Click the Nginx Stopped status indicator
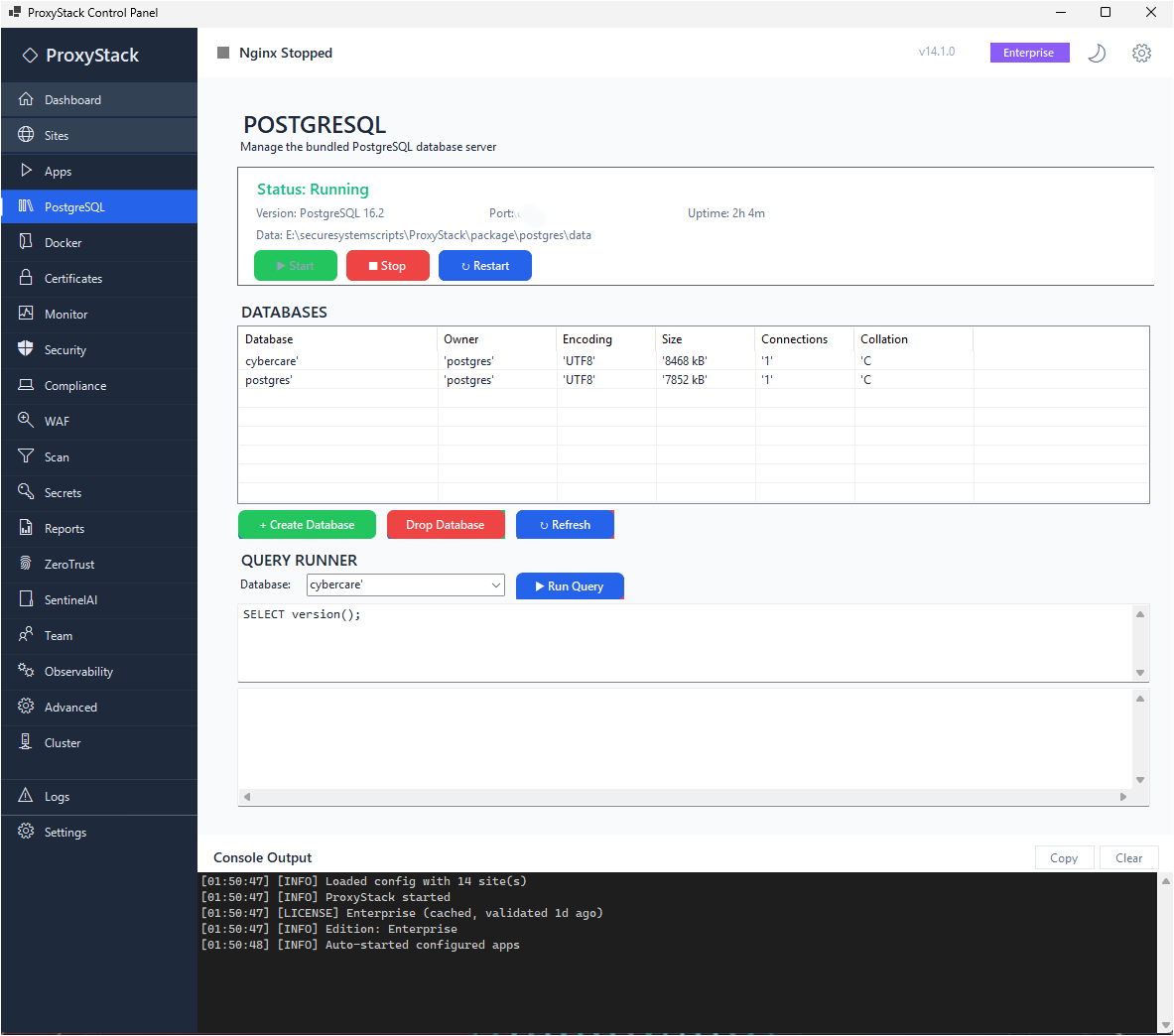This screenshot has height=1036, width=1174. pyautogui.click(x=274, y=53)
